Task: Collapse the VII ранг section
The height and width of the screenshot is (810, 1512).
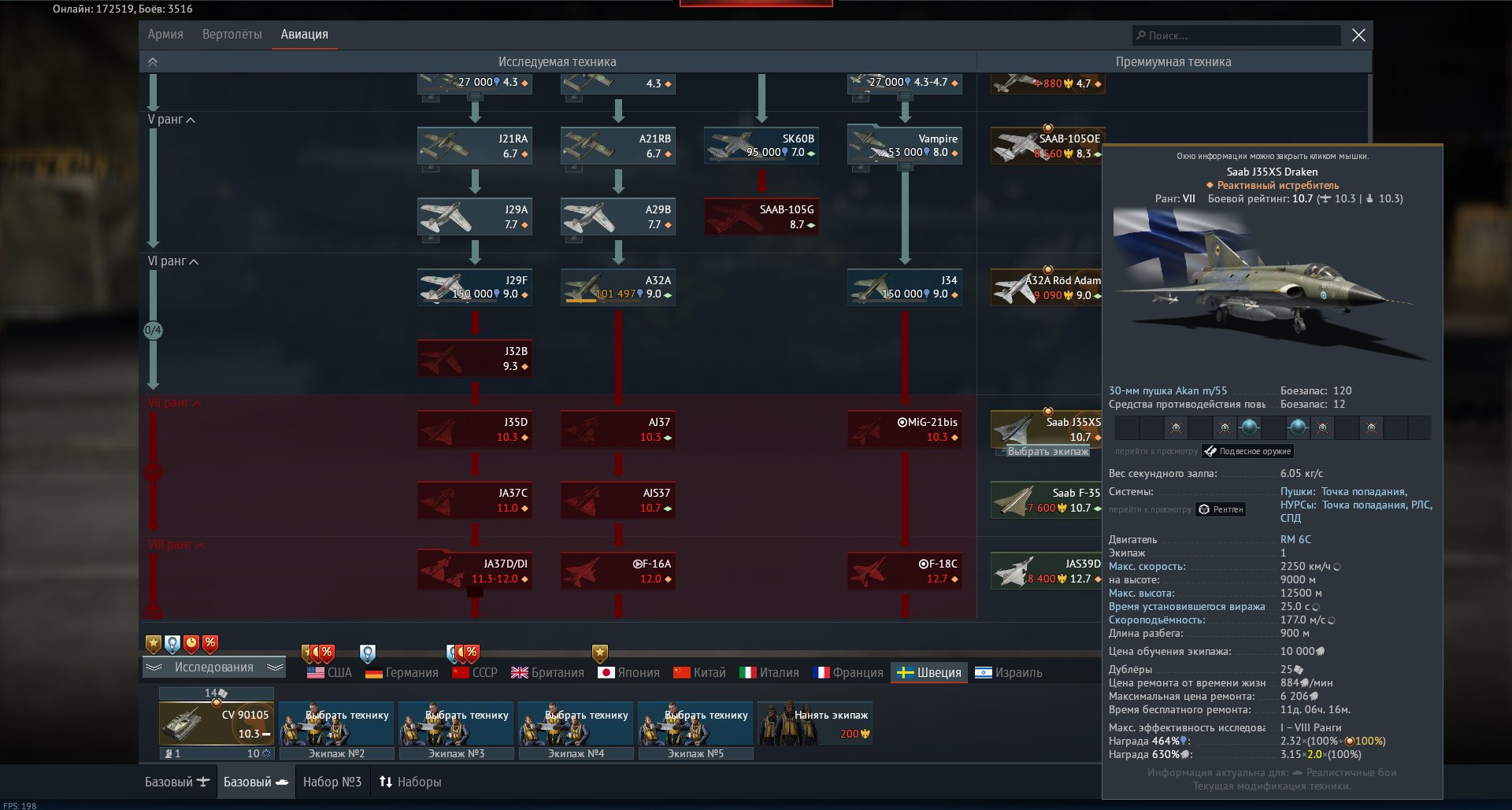Action: pos(175,403)
